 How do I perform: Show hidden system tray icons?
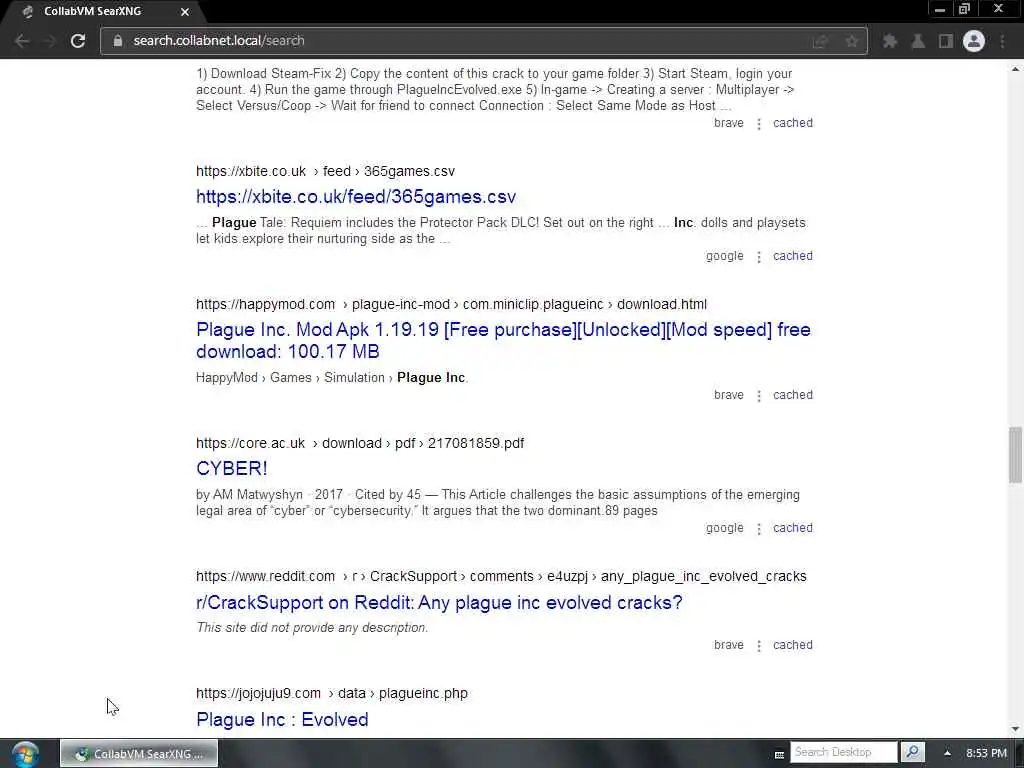click(947, 753)
